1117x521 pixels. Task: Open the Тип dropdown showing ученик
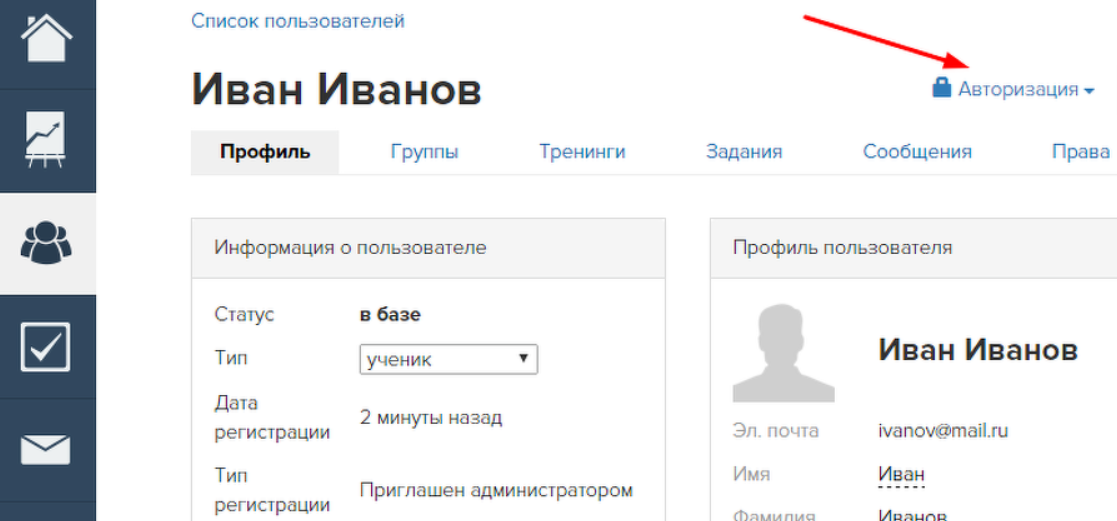[x=448, y=359]
